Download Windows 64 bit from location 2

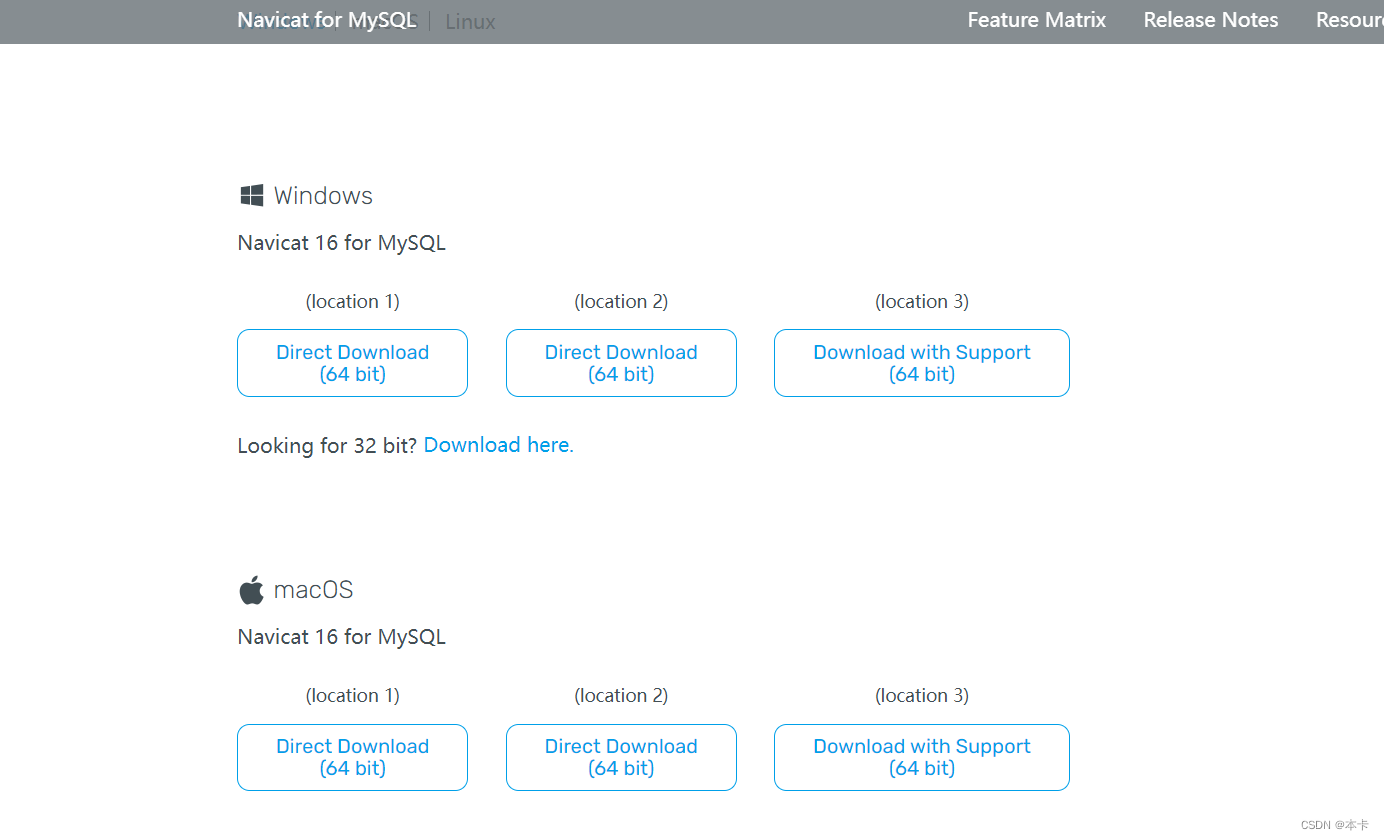click(621, 363)
